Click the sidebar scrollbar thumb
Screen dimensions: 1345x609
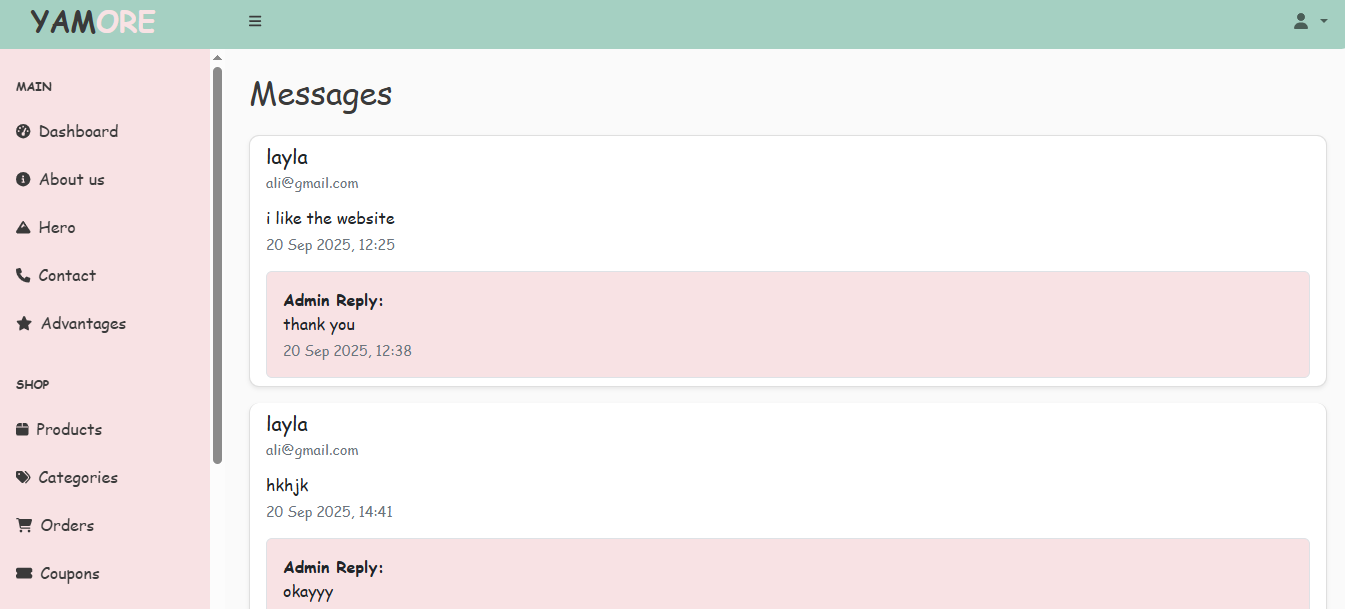[217, 265]
